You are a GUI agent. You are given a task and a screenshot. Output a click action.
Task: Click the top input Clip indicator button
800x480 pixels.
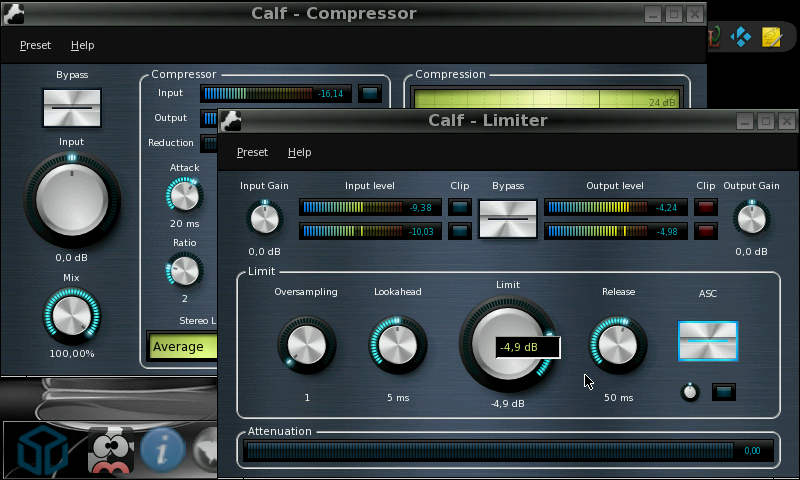(459, 208)
